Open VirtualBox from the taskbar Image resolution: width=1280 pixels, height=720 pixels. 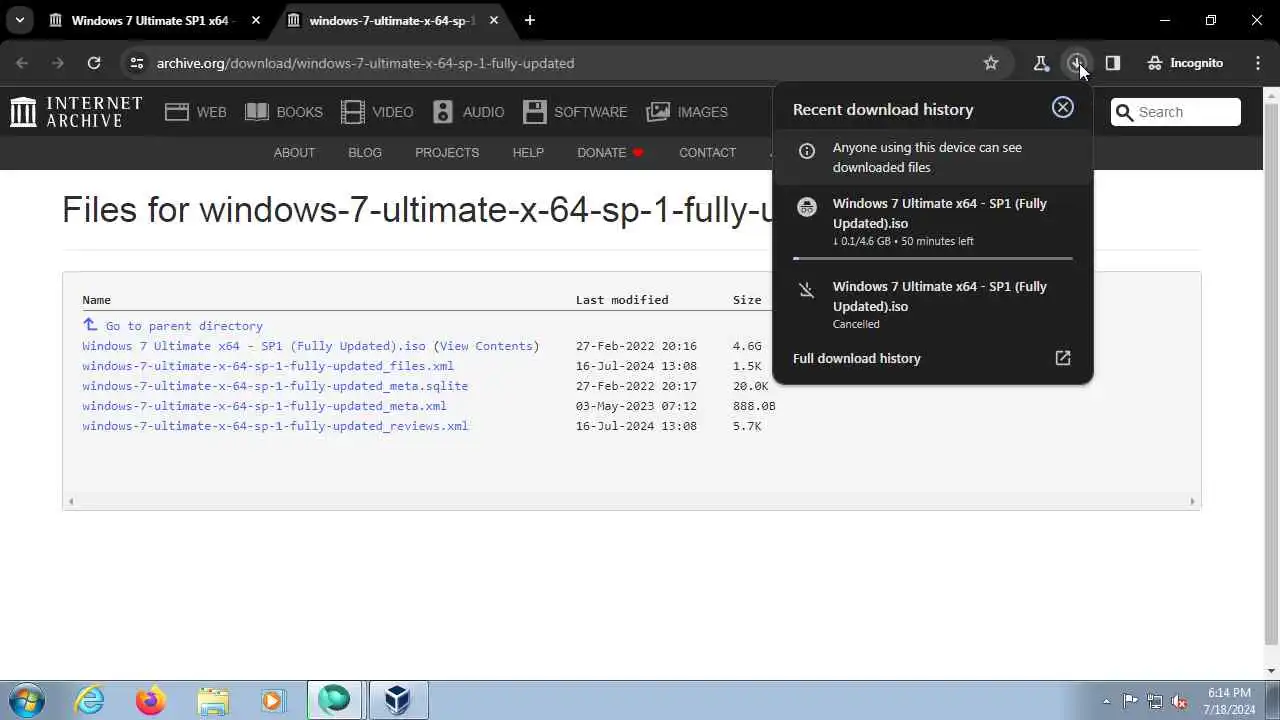tap(398, 700)
